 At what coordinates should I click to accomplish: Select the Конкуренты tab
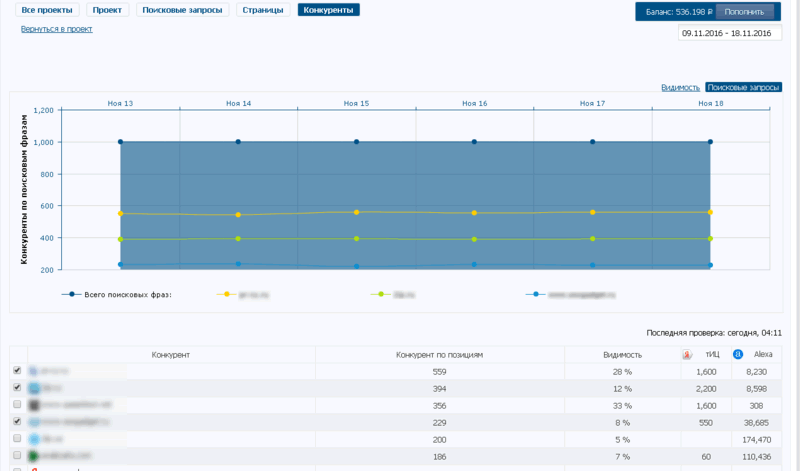pos(328,10)
